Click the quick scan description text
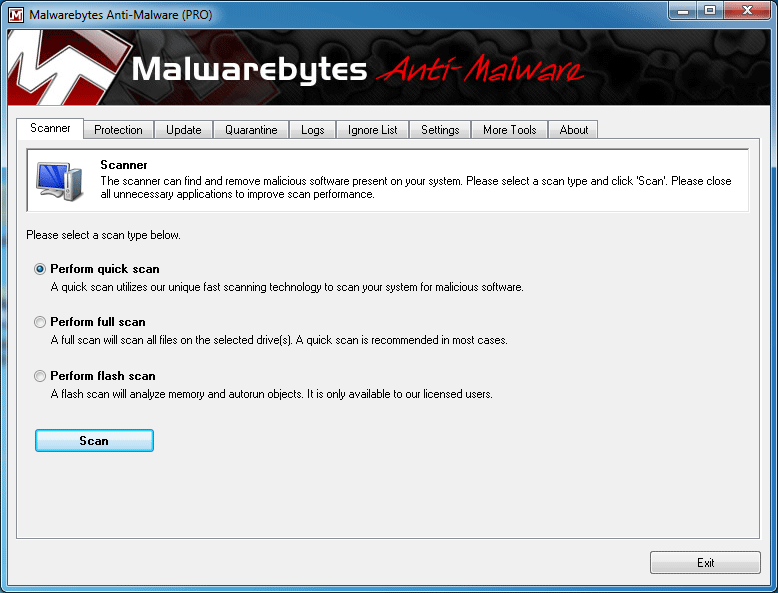 coord(287,287)
